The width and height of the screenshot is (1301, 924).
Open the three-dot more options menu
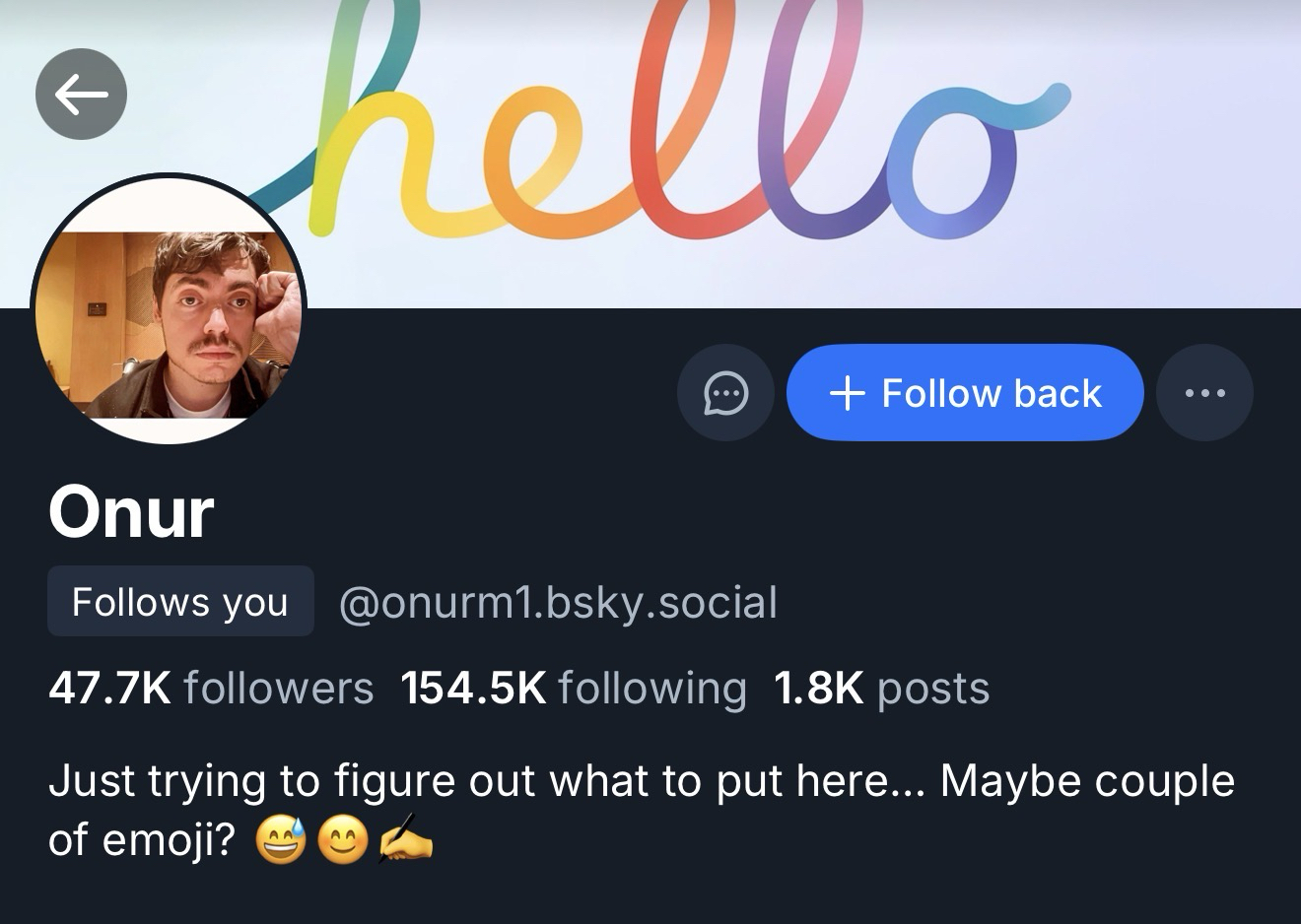tap(1204, 393)
